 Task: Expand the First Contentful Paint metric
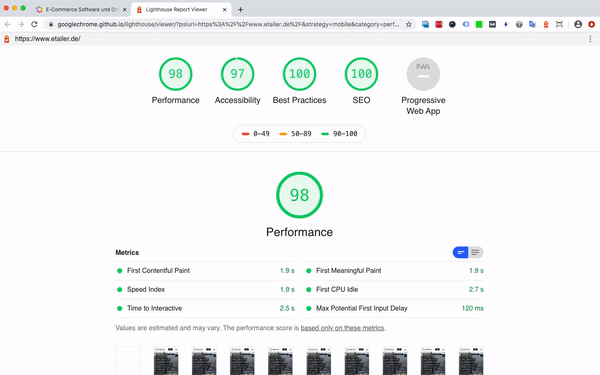[205, 271]
